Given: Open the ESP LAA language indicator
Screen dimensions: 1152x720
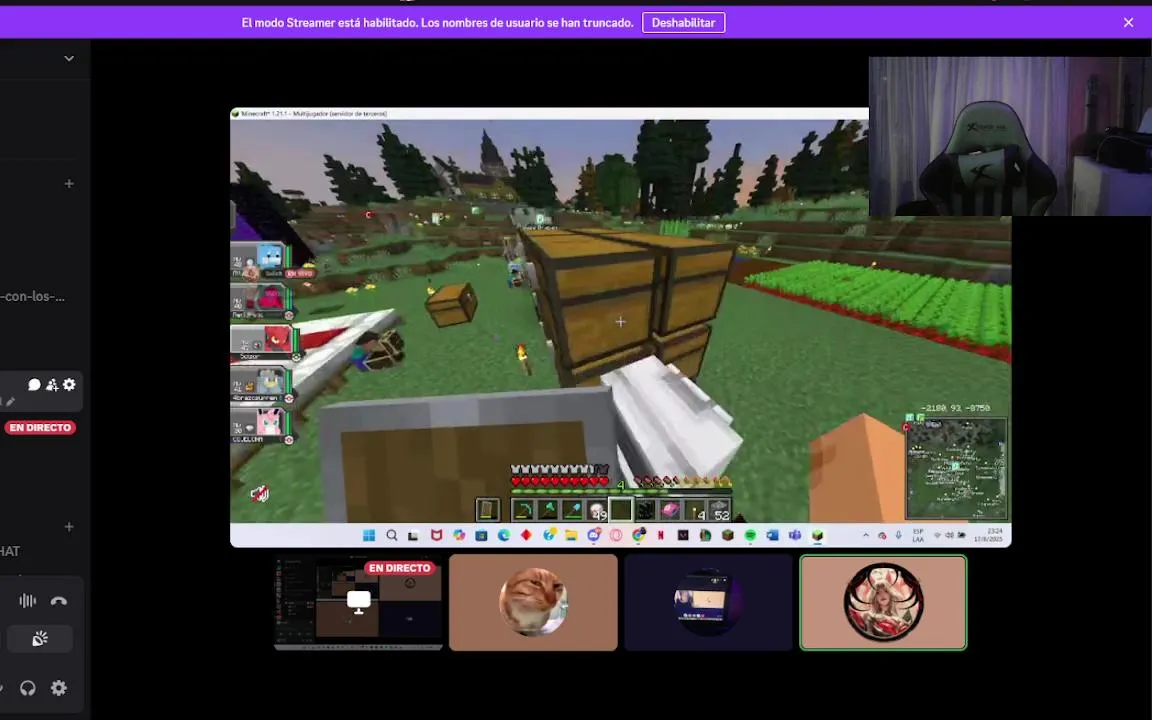Looking at the screenshot, I should (918, 536).
